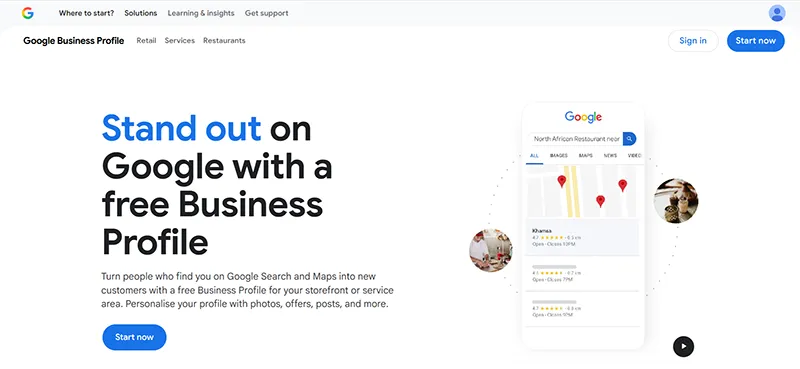Select the NEWS tab in phone mockup
800x369 pixels.
(610, 156)
